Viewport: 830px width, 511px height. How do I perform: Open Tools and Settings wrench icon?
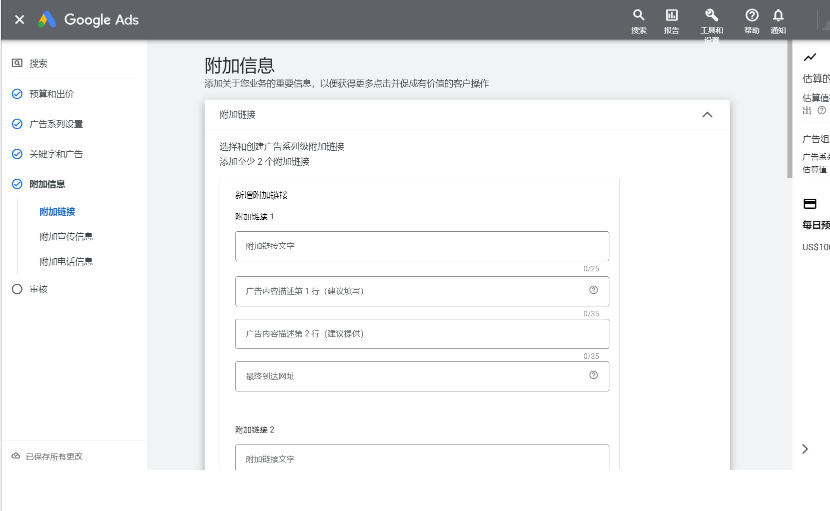pyautogui.click(x=711, y=15)
